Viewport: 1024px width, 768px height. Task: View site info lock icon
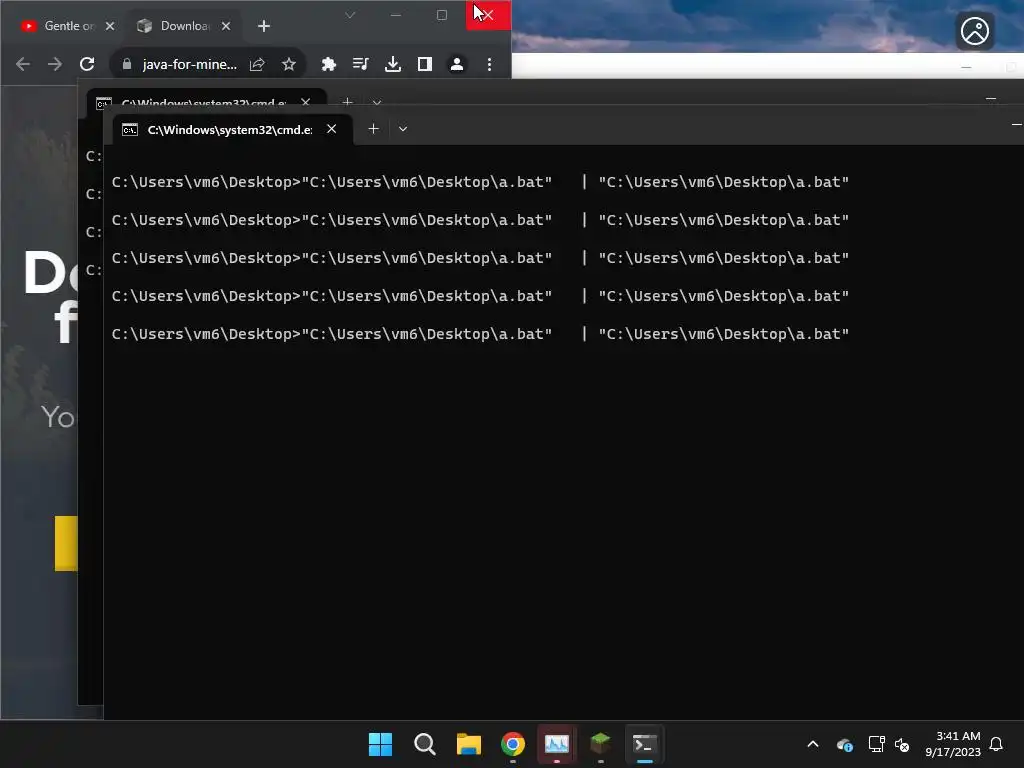pyautogui.click(x=127, y=64)
